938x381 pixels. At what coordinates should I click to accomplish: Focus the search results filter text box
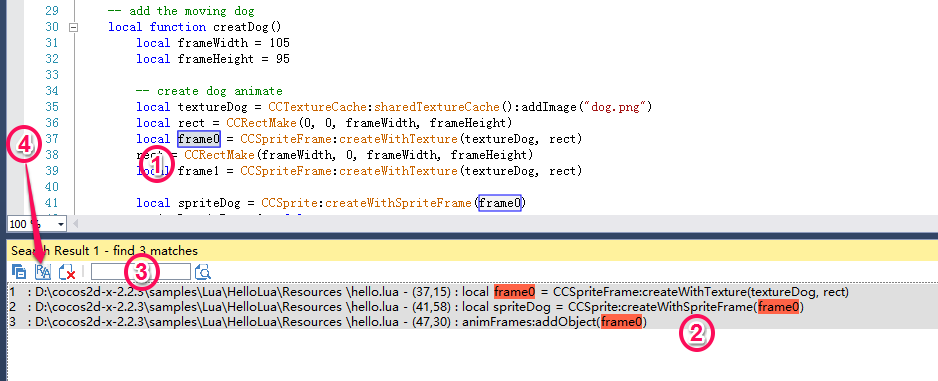pyautogui.click(x=141, y=272)
